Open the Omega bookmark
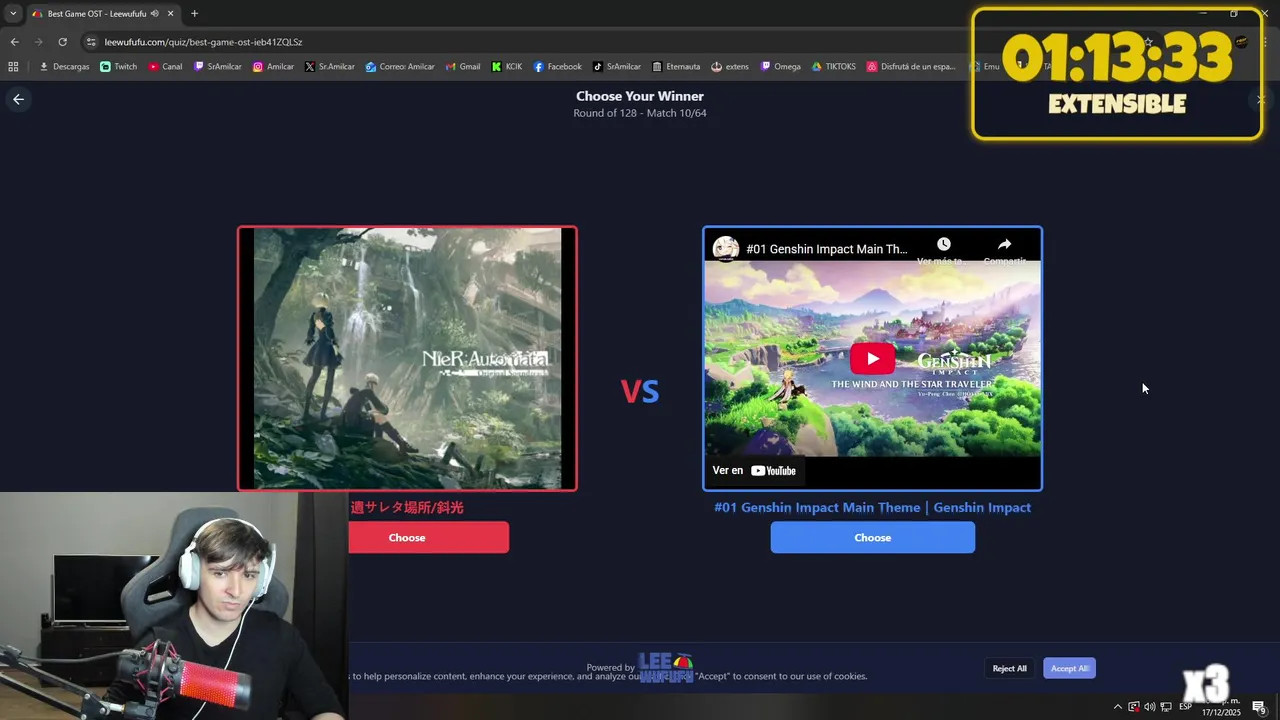The image size is (1280, 720). 780,67
